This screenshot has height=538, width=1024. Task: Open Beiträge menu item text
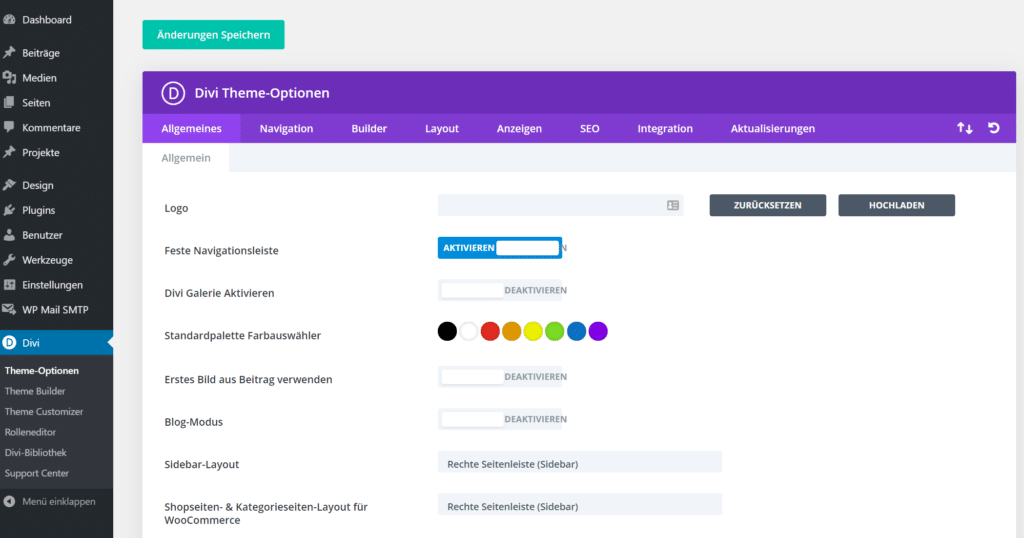click(x=41, y=53)
